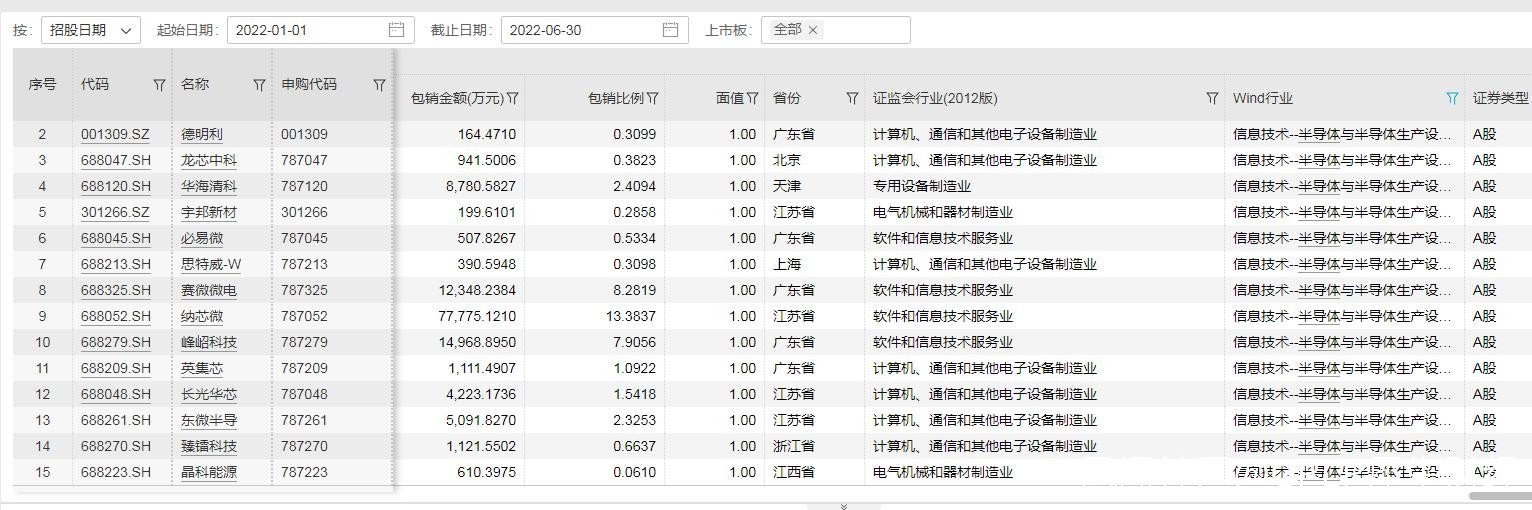This screenshot has width=1532, height=510.
Task: Open filter for 包销比例 column
Action: pyautogui.click(x=653, y=98)
